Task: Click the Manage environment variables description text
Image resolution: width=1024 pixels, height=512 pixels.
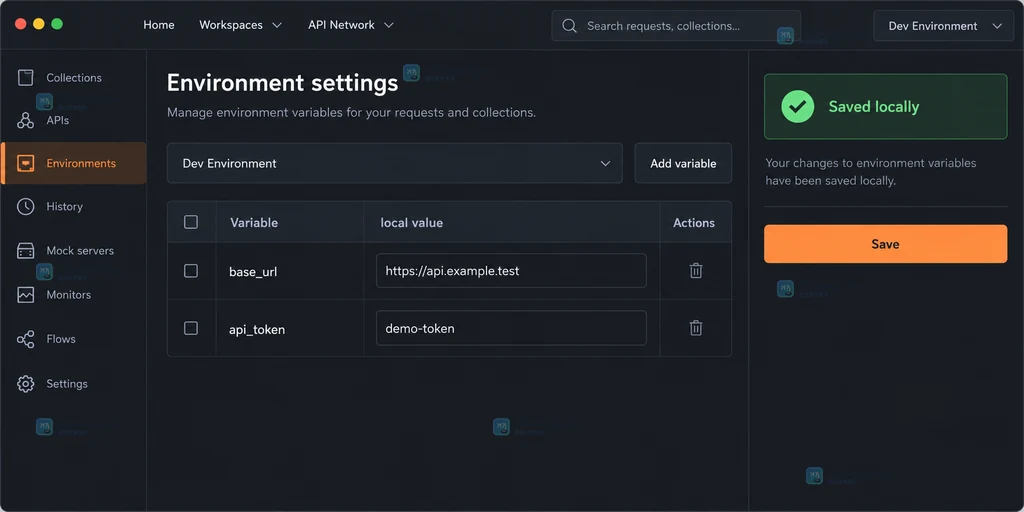Action: click(x=351, y=112)
